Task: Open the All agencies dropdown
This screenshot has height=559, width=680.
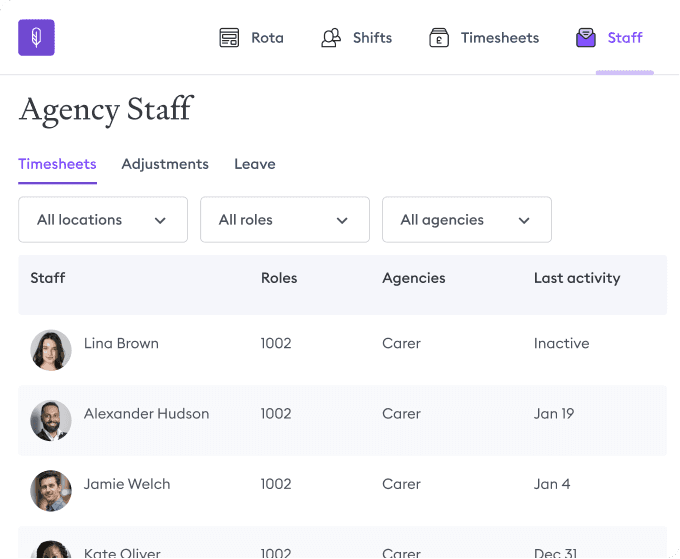Action: tap(467, 219)
